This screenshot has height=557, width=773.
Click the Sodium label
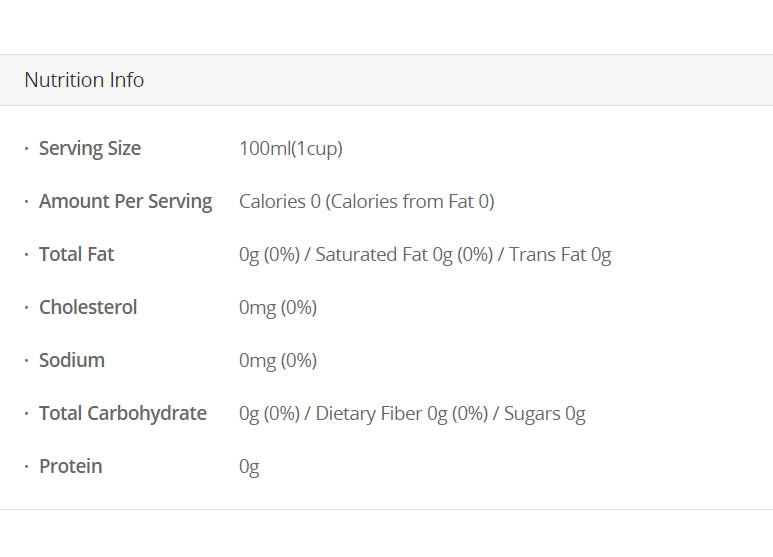pyautogui.click(x=71, y=360)
